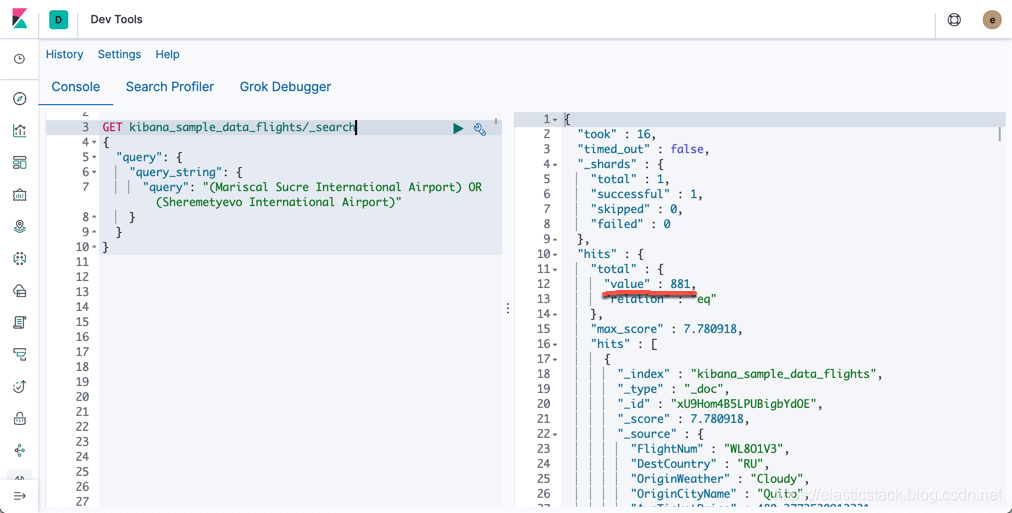This screenshot has height=513, width=1012.
Task: Expand the side navigation menu
Action: (x=19, y=496)
